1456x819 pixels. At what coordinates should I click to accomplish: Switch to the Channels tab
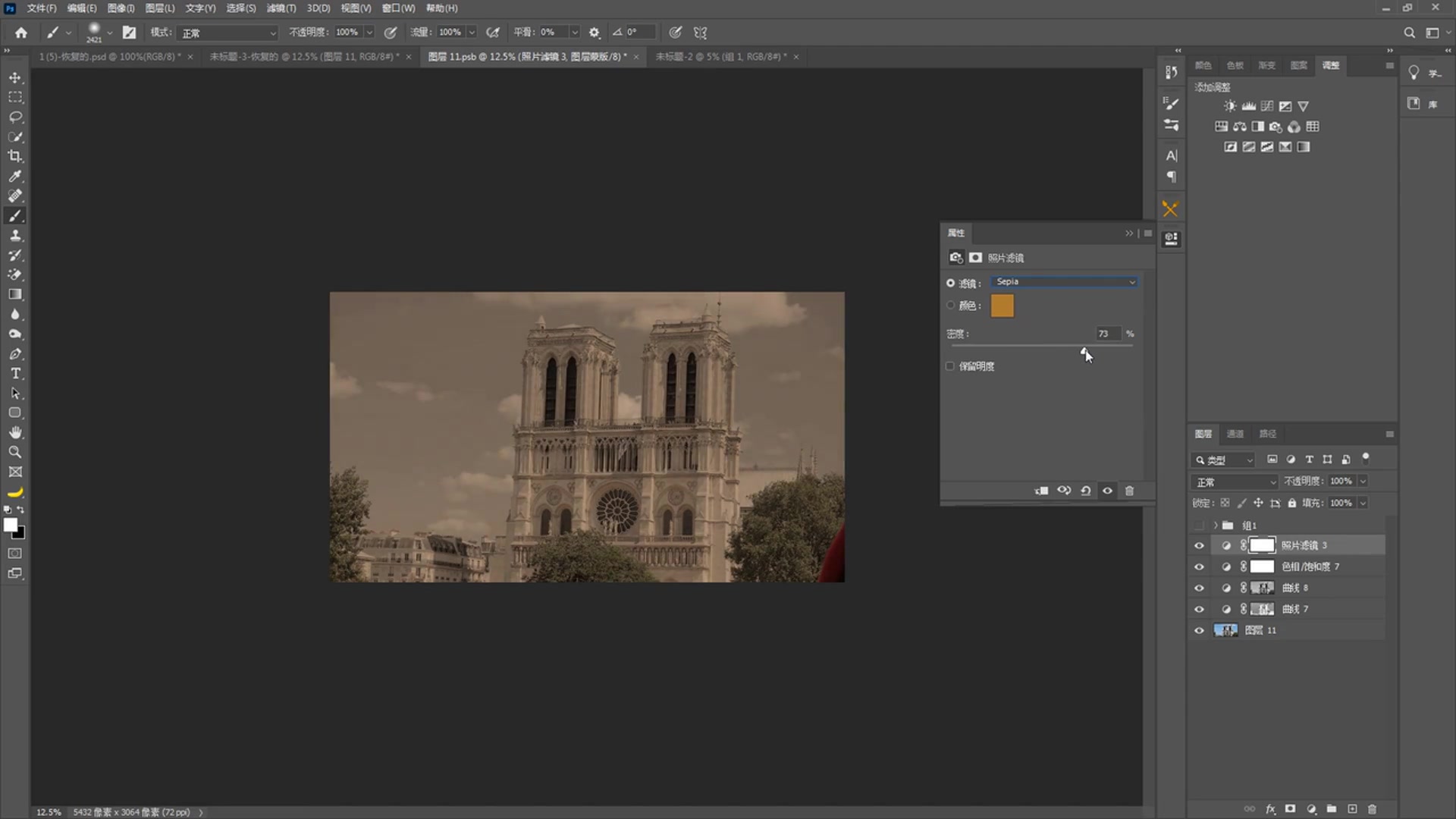[1235, 434]
